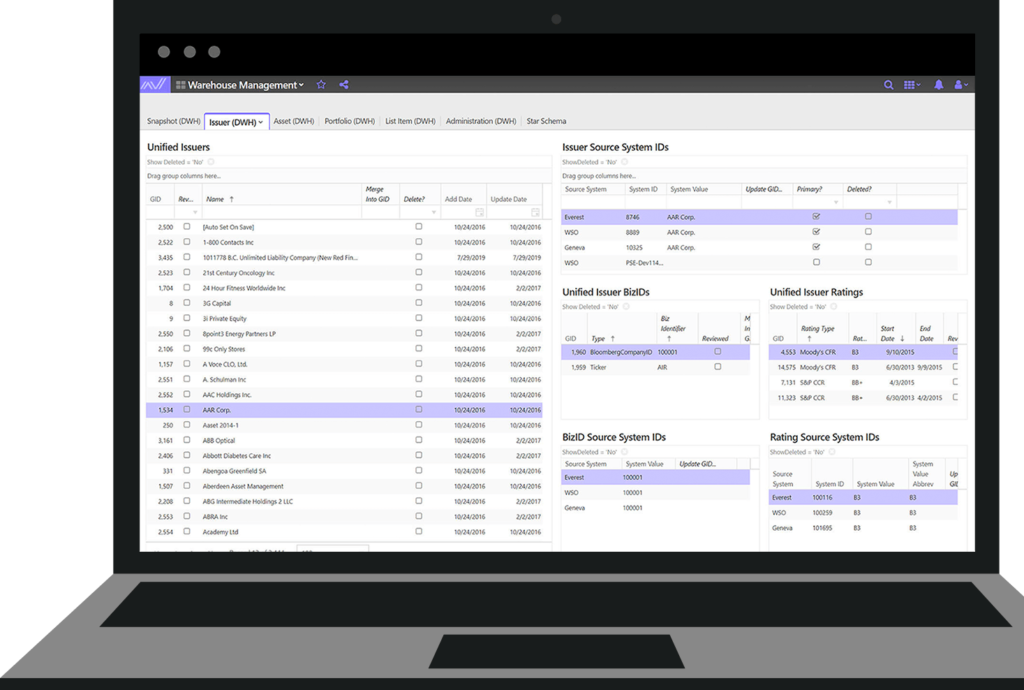Open notifications via the bell icon
The width and height of the screenshot is (1024, 690).
(938, 85)
